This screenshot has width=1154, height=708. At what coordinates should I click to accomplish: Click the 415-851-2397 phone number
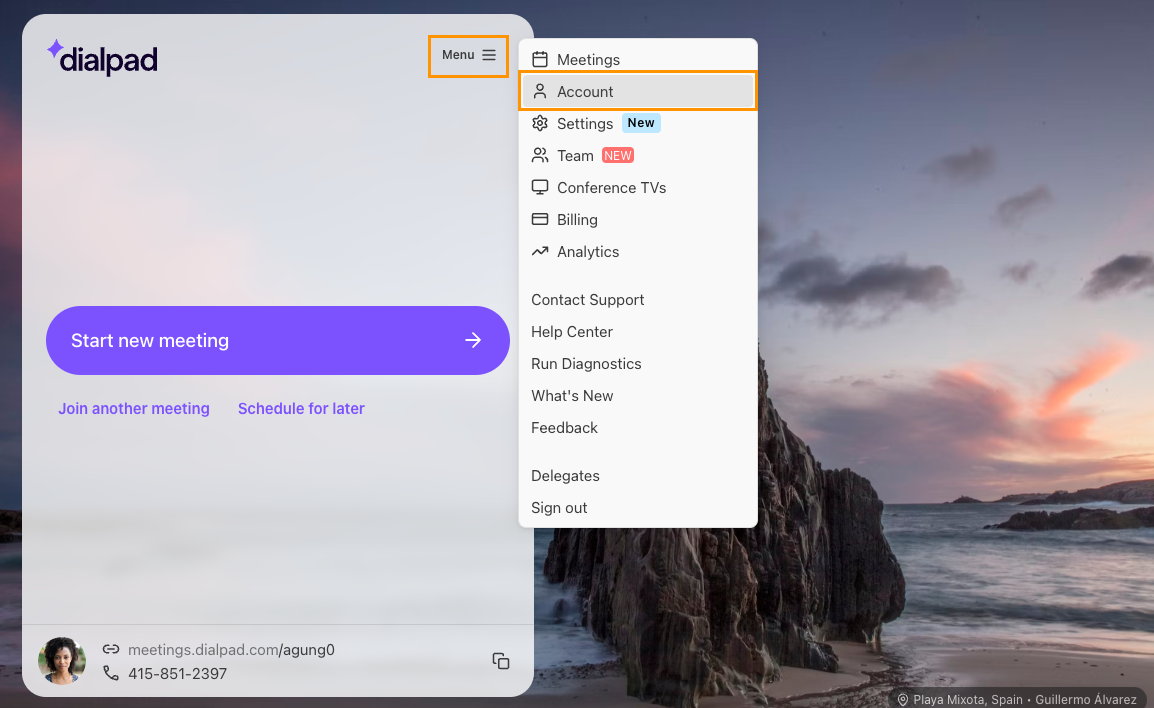177,673
